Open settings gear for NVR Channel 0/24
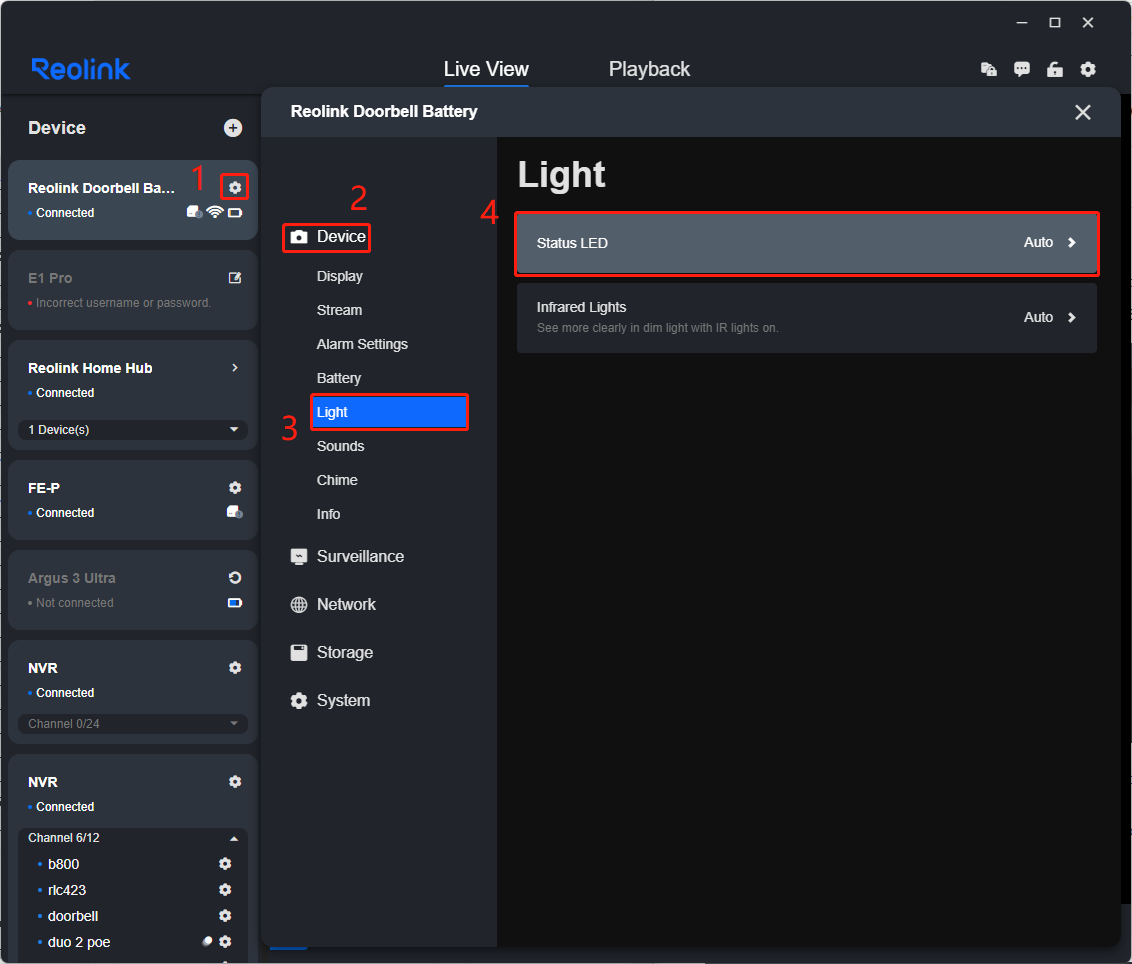The image size is (1132, 964). [x=235, y=668]
